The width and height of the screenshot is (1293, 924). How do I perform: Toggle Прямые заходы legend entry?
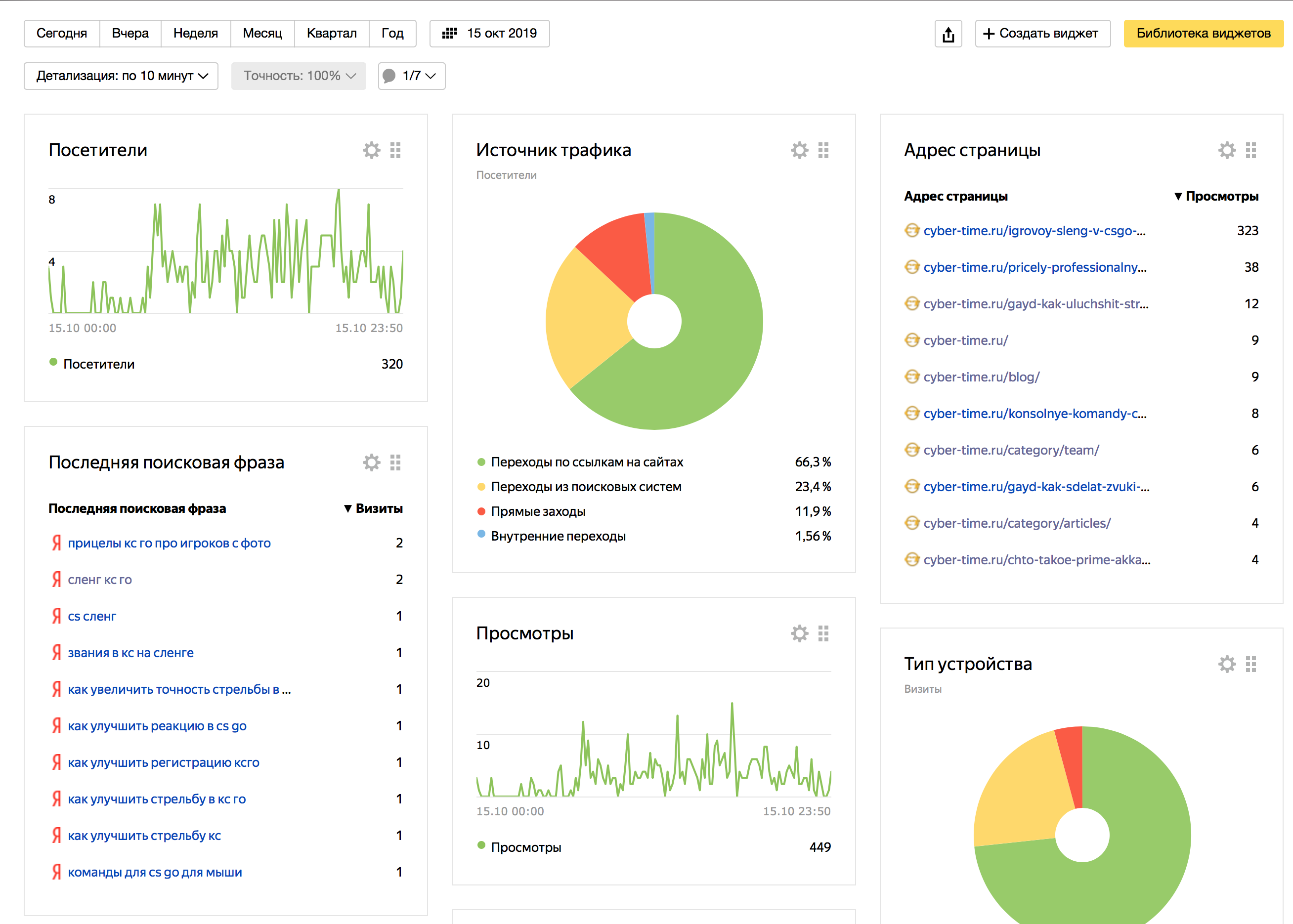tap(537, 511)
